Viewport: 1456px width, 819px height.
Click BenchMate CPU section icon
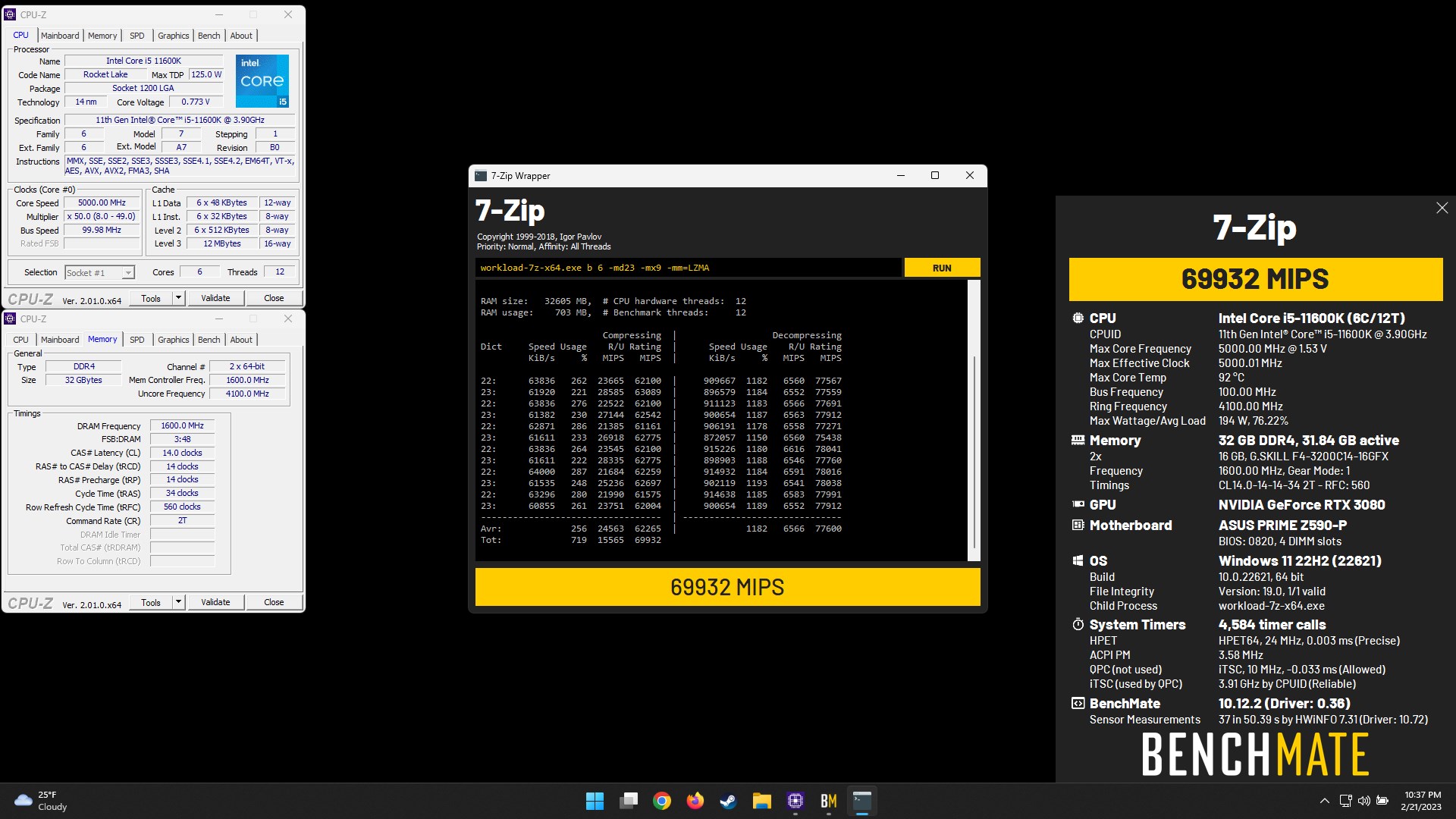pos(1078,318)
